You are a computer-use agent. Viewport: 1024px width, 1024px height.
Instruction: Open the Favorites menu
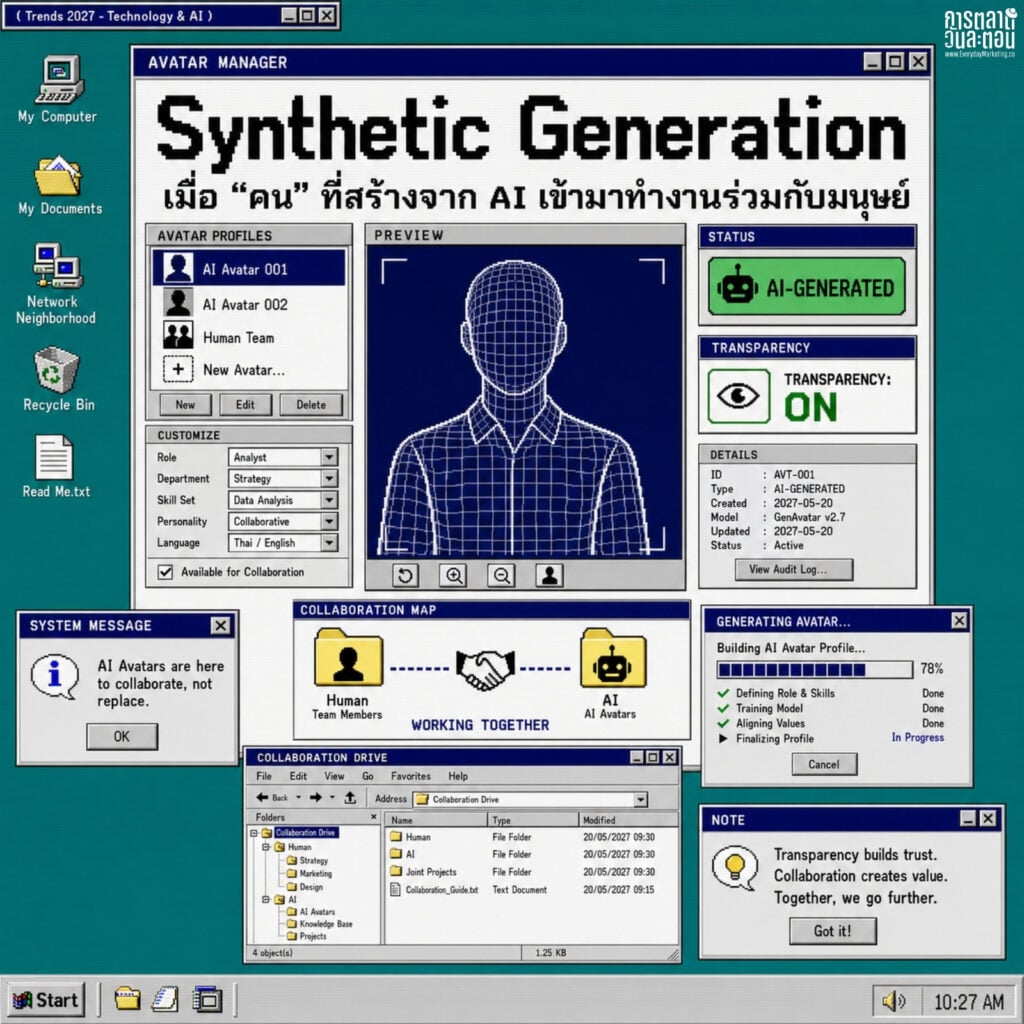click(411, 776)
